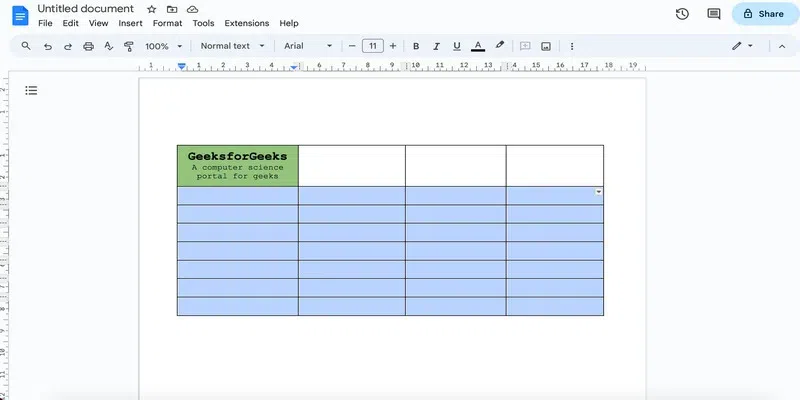Open the Arial font dropdown
The image size is (800, 400).
pos(308,46)
